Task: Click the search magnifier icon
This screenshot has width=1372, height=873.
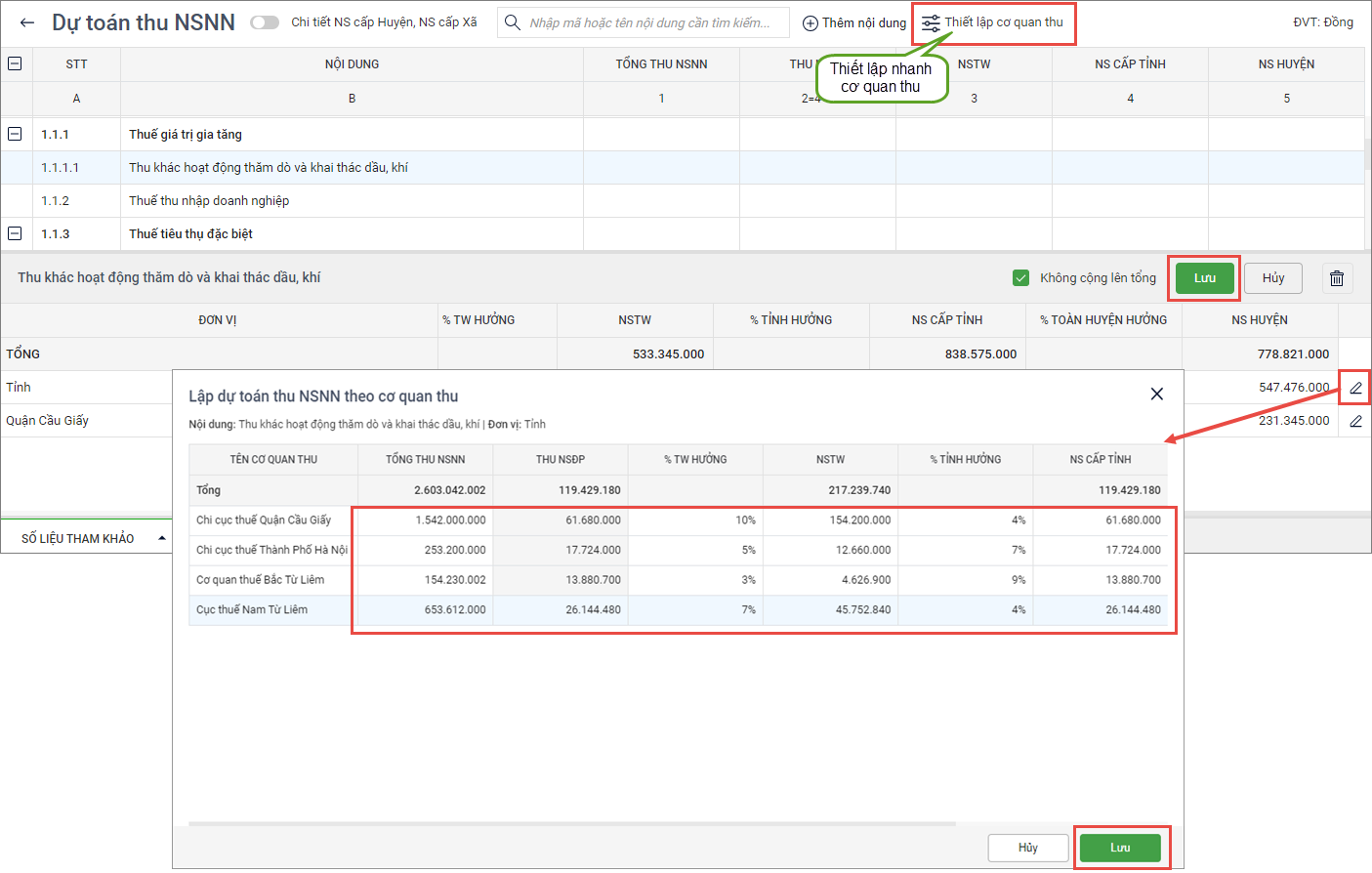Action: tap(513, 22)
